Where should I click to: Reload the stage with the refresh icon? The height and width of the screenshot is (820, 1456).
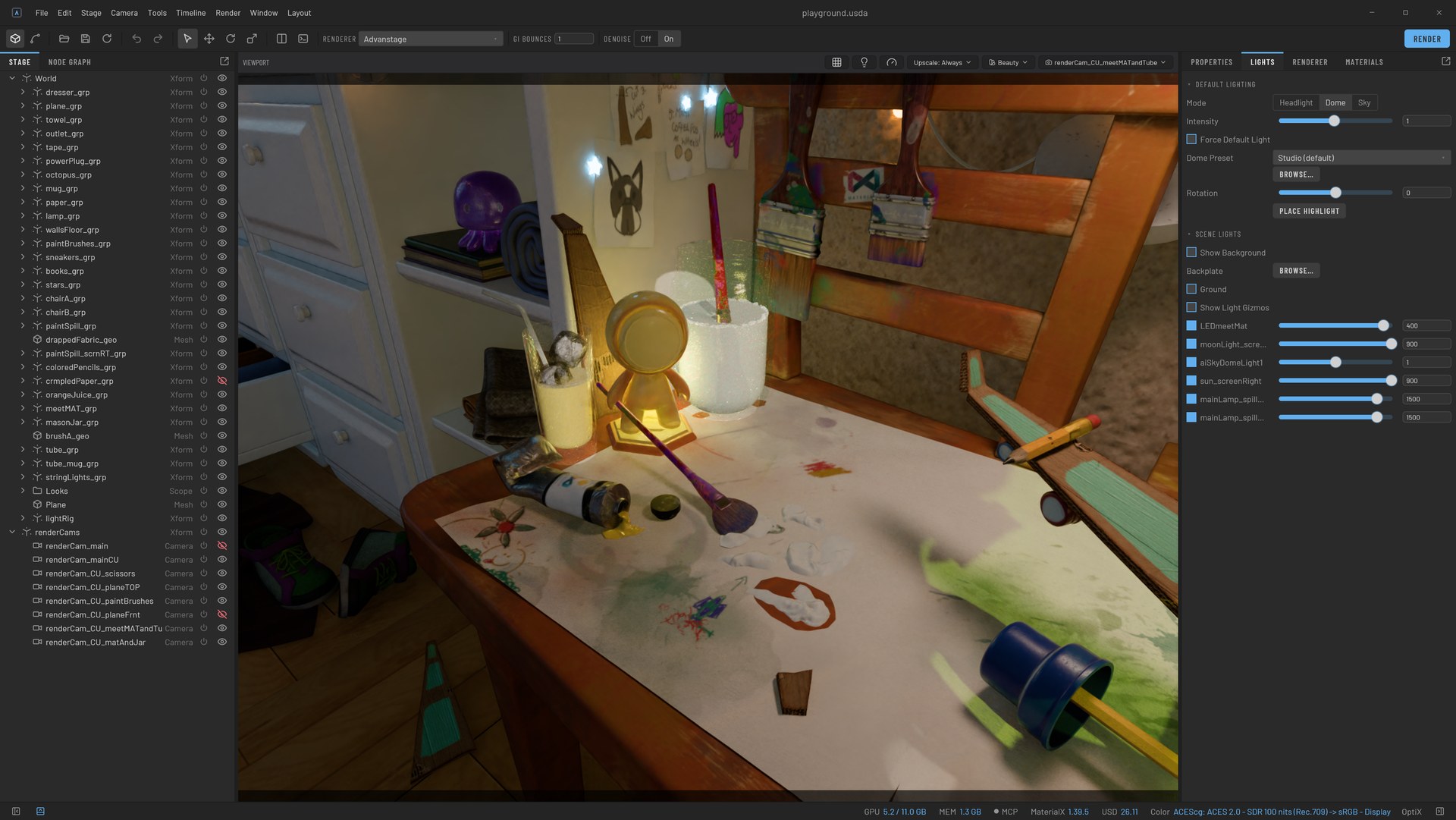click(x=107, y=39)
